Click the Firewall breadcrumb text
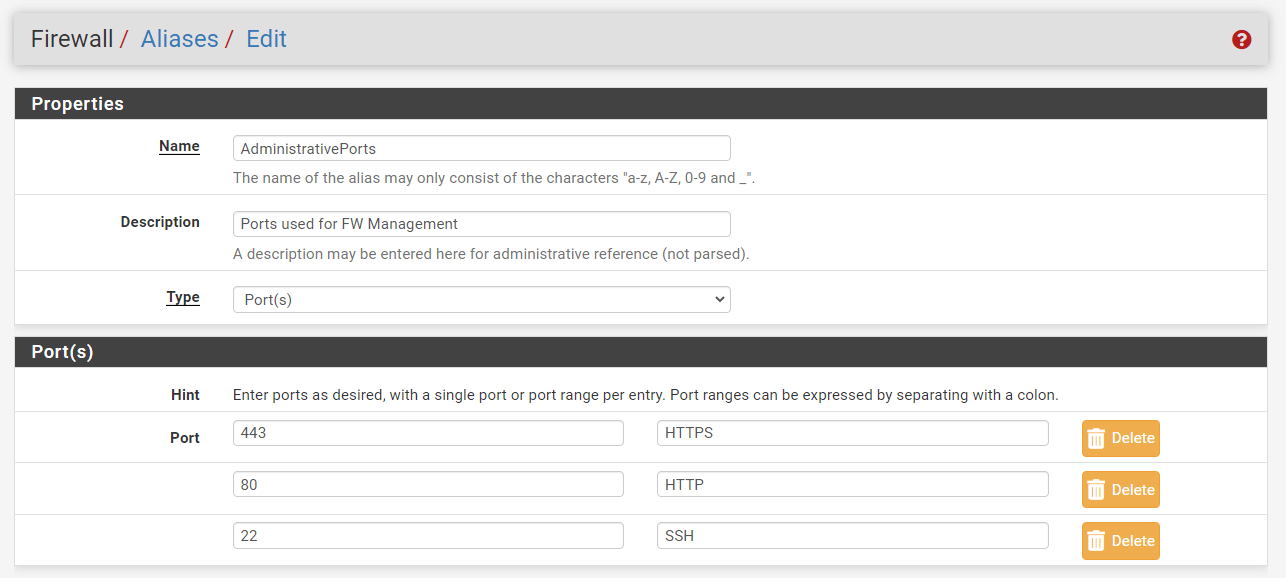The image size is (1286, 578). click(x=70, y=39)
